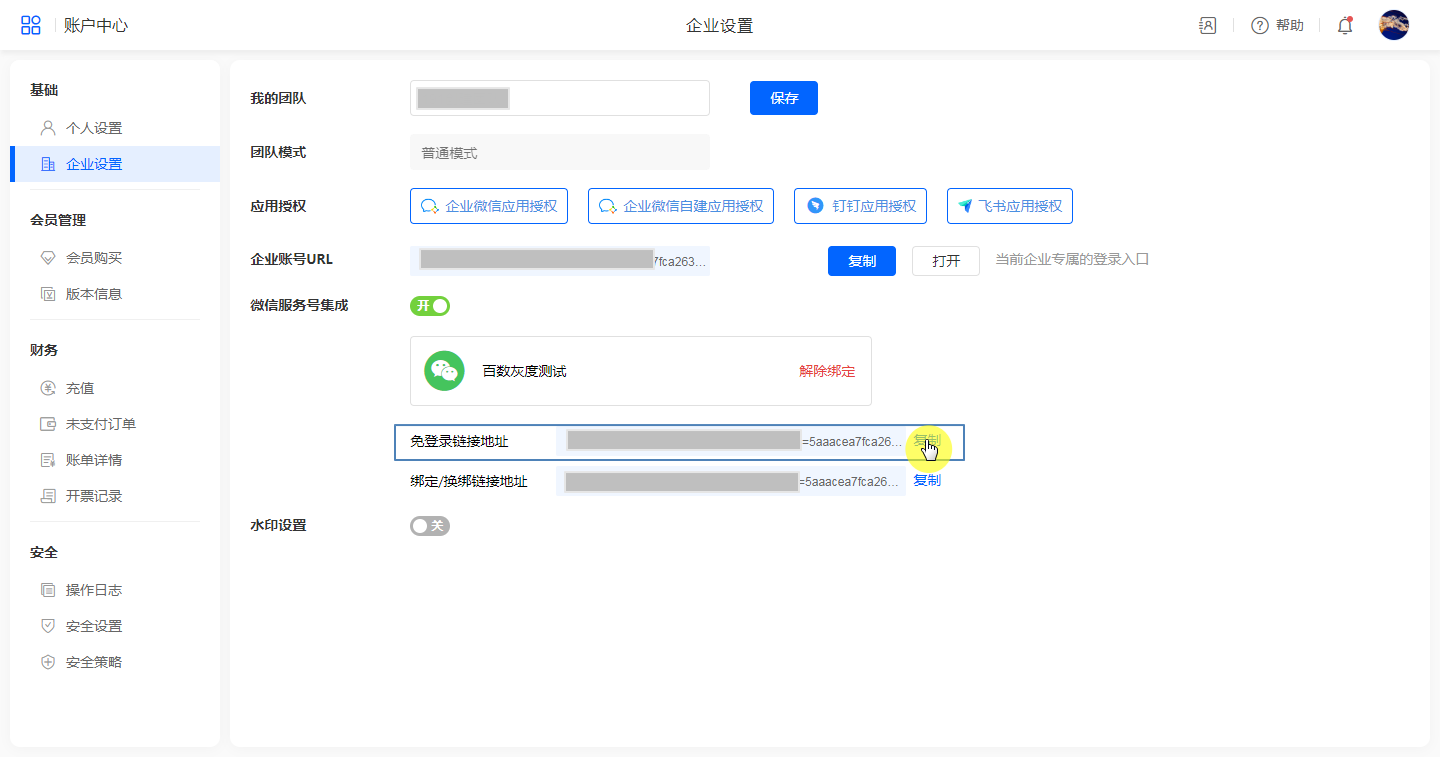Open the notification bell icon
Screen dimensions: 1440x757
[x=1345, y=26]
